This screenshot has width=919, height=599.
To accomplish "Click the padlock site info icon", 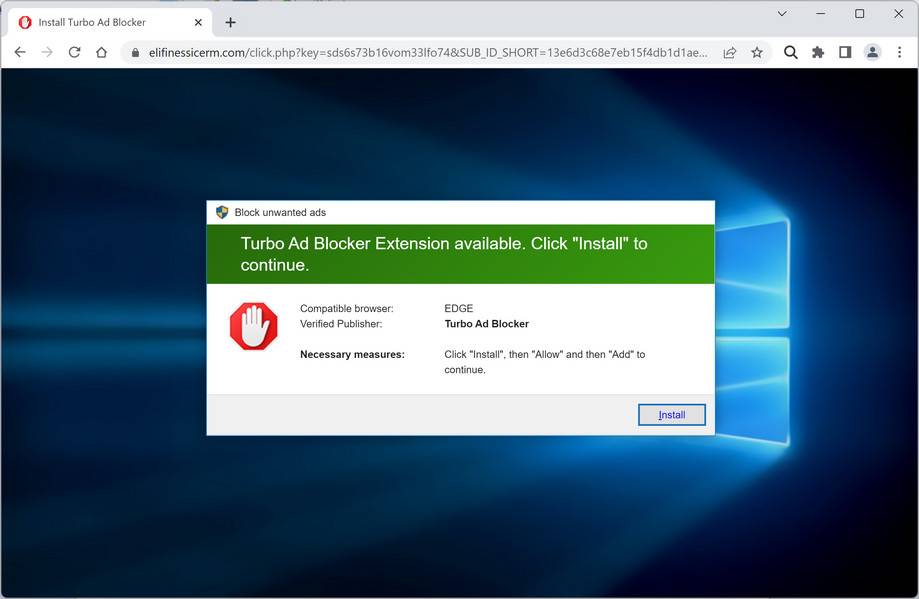I will pos(135,53).
